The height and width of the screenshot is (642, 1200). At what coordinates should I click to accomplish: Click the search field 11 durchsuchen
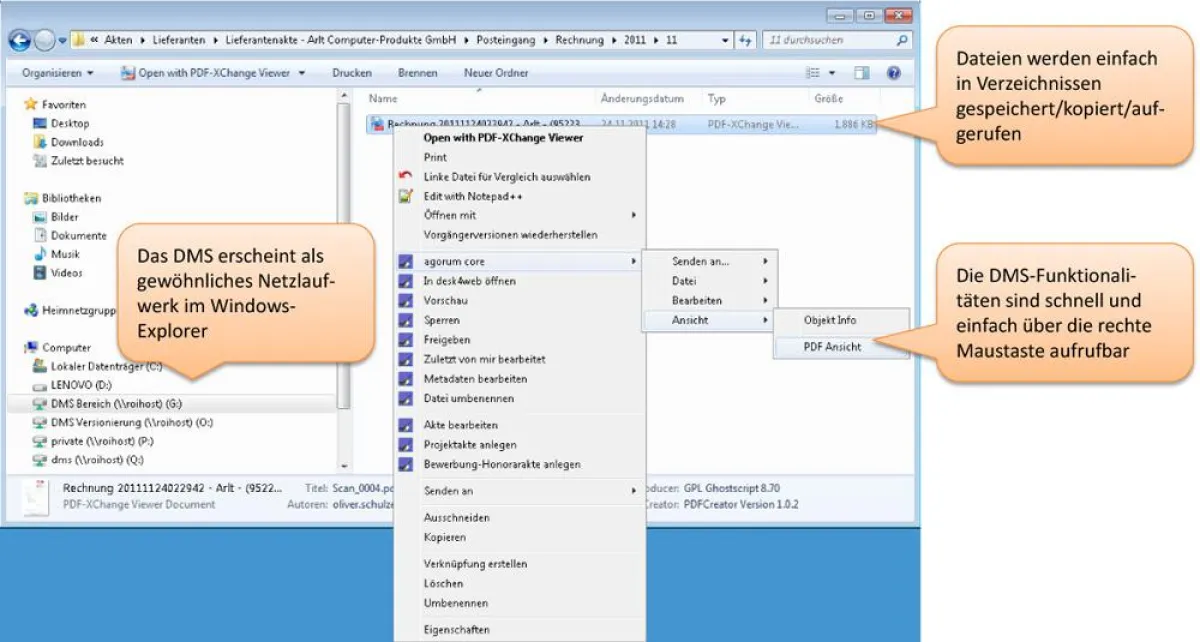pyautogui.click(x=837, y=41)
